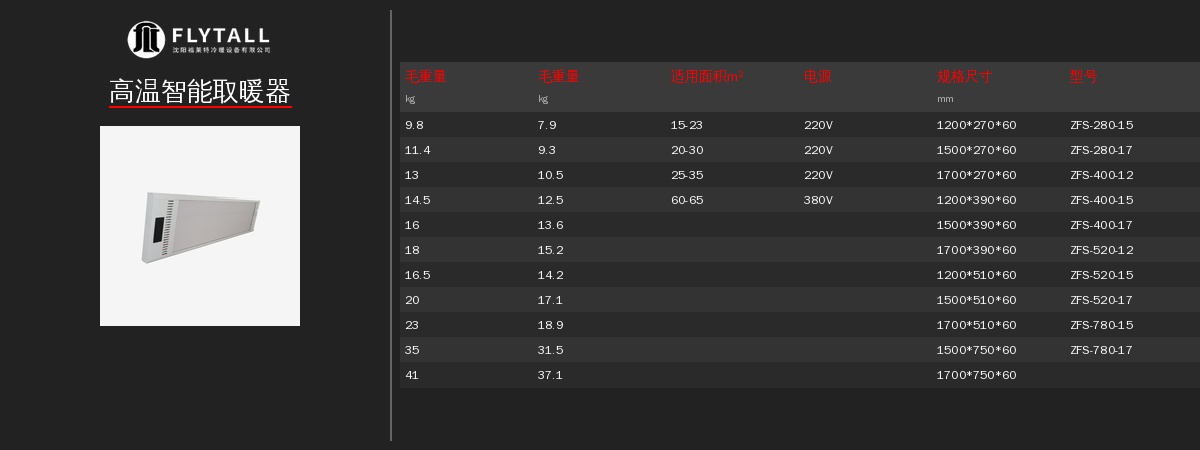
Task: Click the 15-23 area range cell
Action: click(686, 125)
